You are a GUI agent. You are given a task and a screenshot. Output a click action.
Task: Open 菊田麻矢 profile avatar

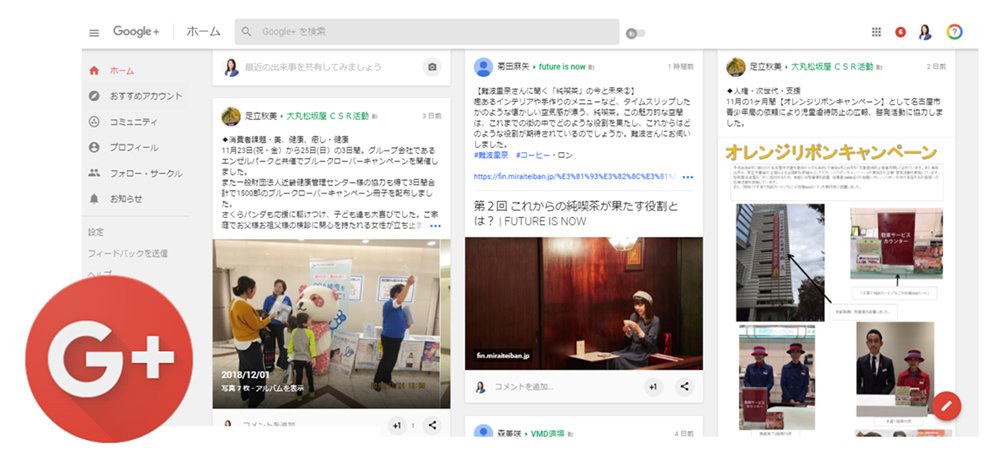click(483, 67)
